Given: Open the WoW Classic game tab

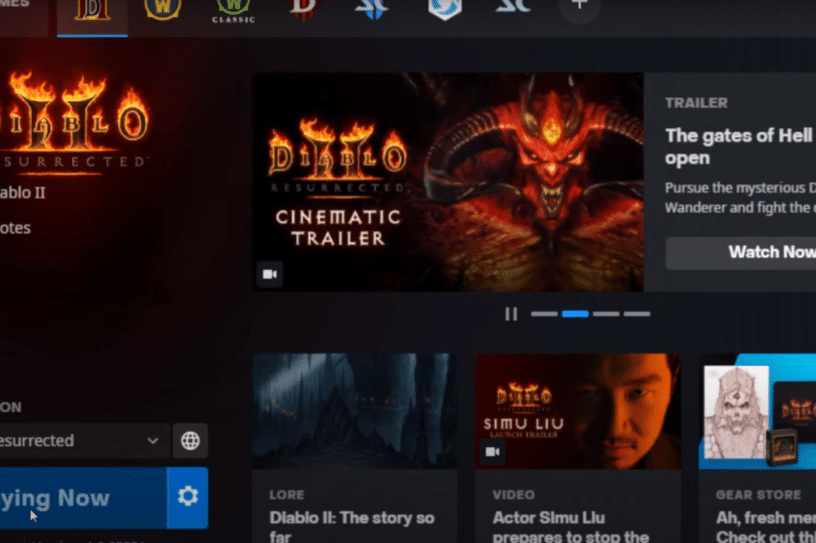Looking at the screenshot, I should [x=233, y=11].
